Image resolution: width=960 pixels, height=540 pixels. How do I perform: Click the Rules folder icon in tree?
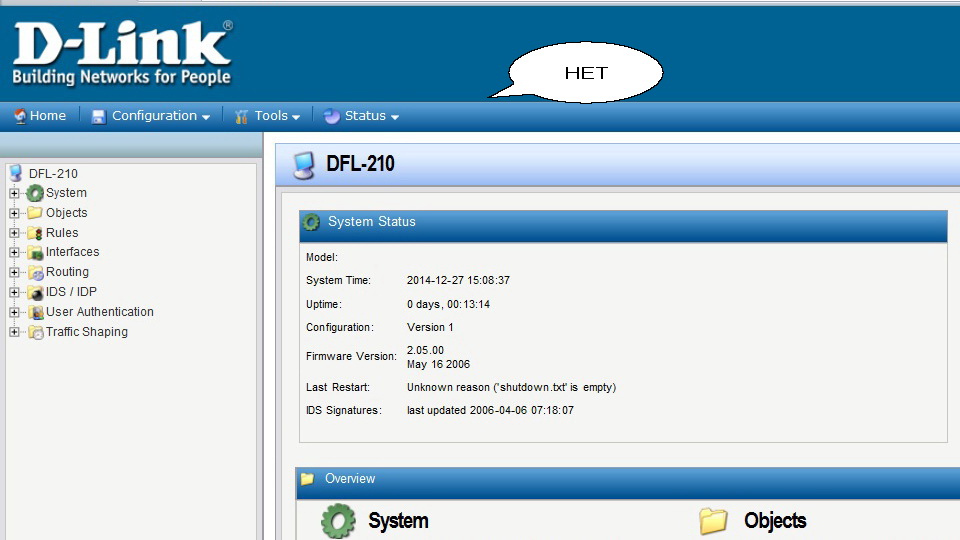(x=35, y=233)
